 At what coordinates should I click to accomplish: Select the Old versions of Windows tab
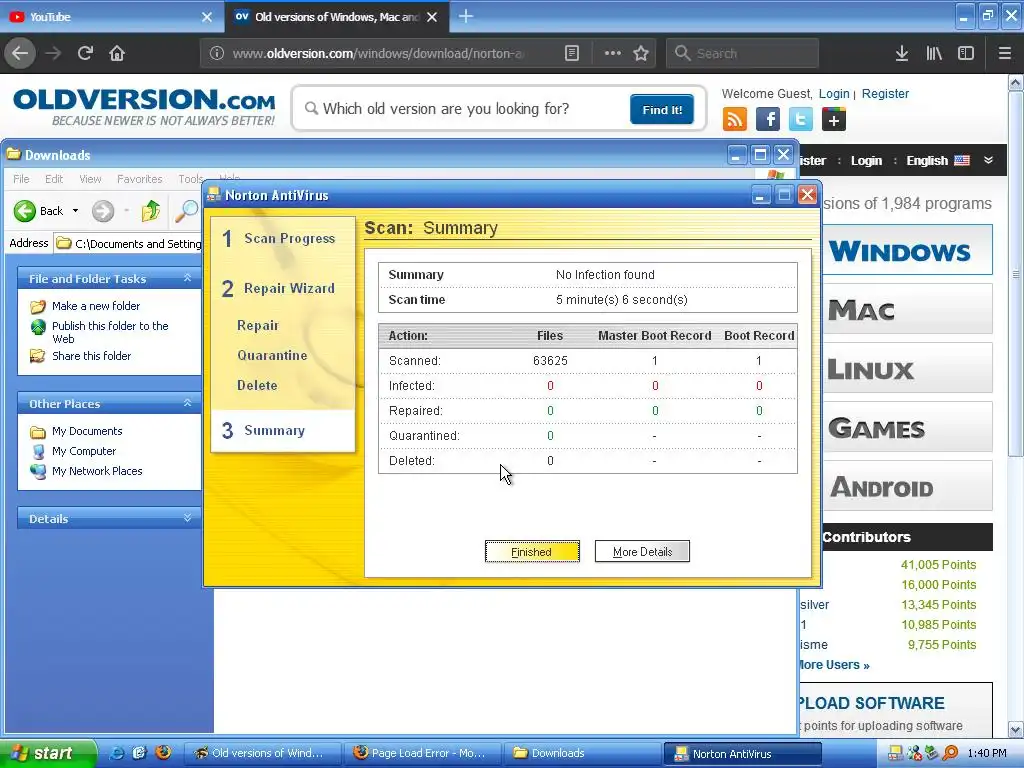pos(336,17)
